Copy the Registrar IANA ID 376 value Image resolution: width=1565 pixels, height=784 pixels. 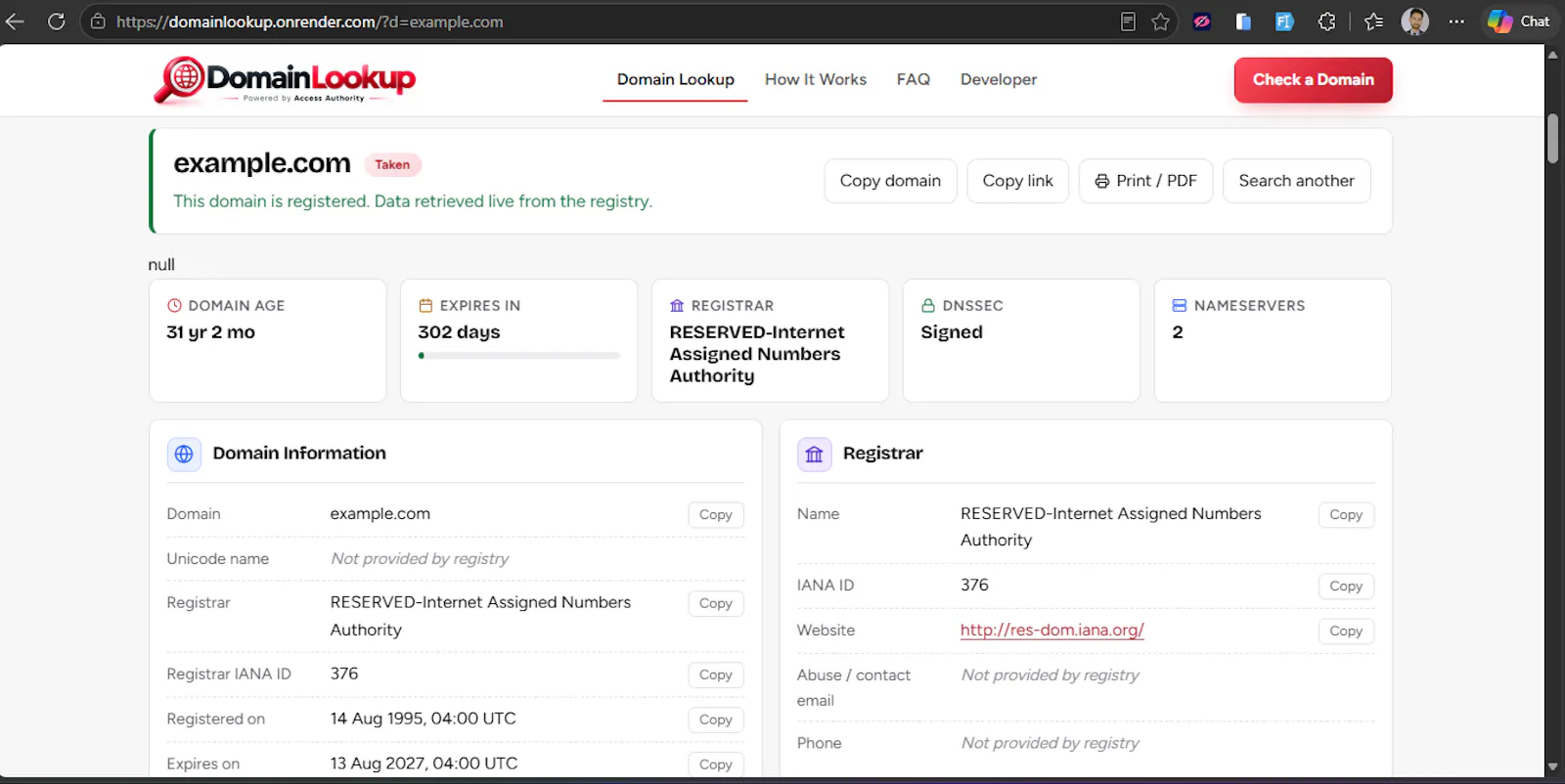715,675
